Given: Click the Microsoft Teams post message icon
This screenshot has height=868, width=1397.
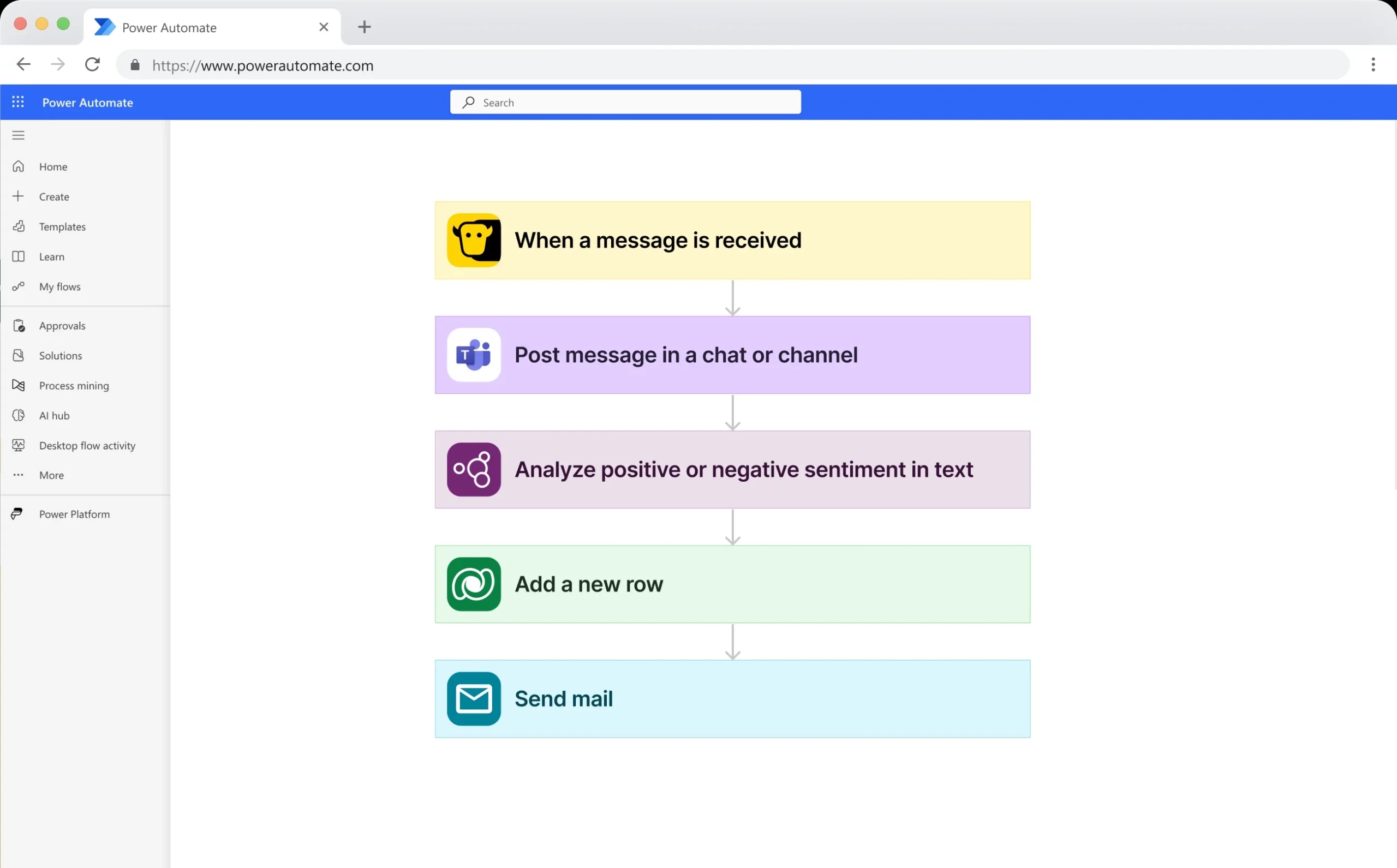Looking at the screenshot, I should (x=473, y=355).
